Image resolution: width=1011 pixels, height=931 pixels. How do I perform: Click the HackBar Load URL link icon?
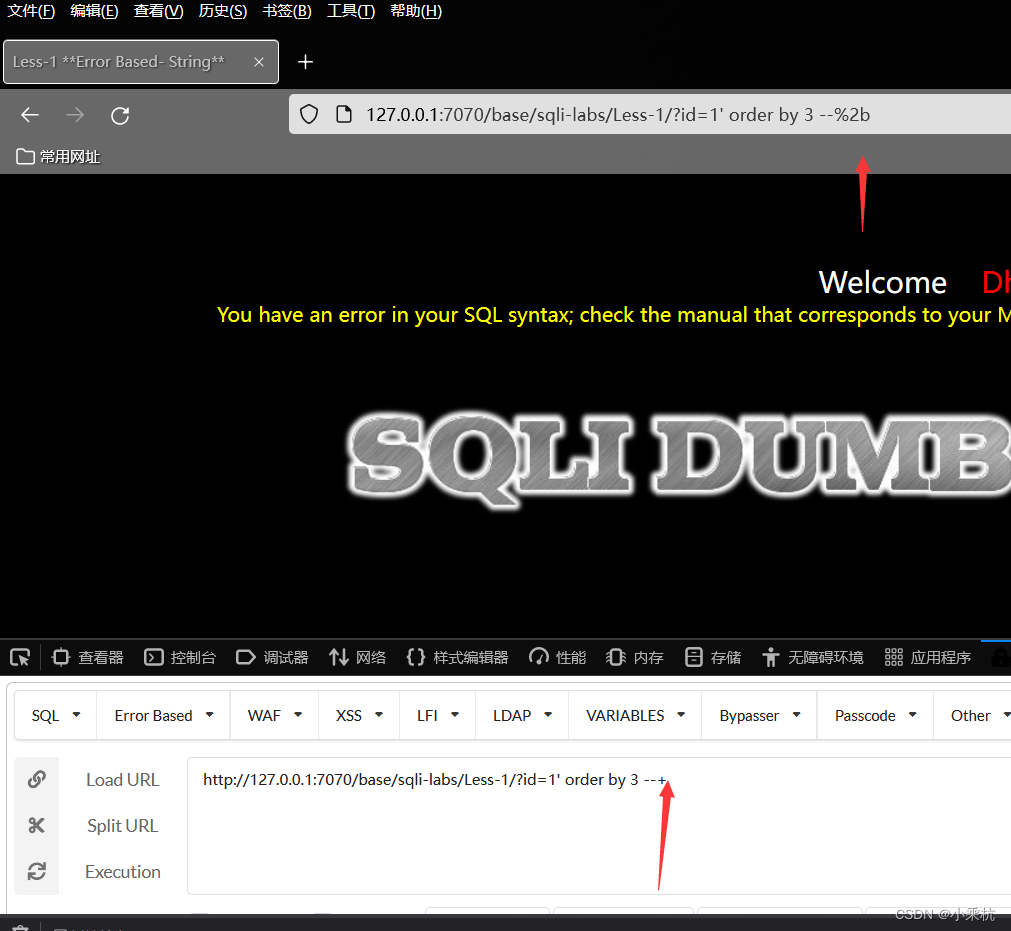point(37,779)
